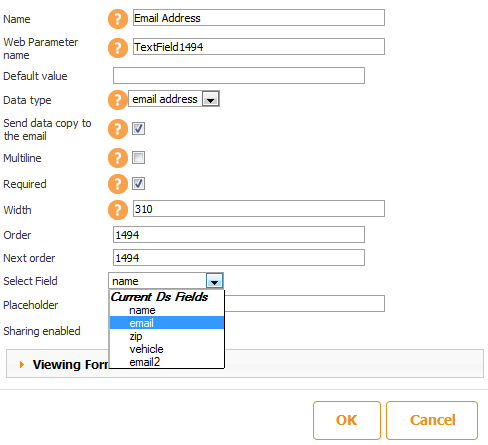Uncheck Send data copy to the email
Screen dimensions: 488x445
coord(138,129)
